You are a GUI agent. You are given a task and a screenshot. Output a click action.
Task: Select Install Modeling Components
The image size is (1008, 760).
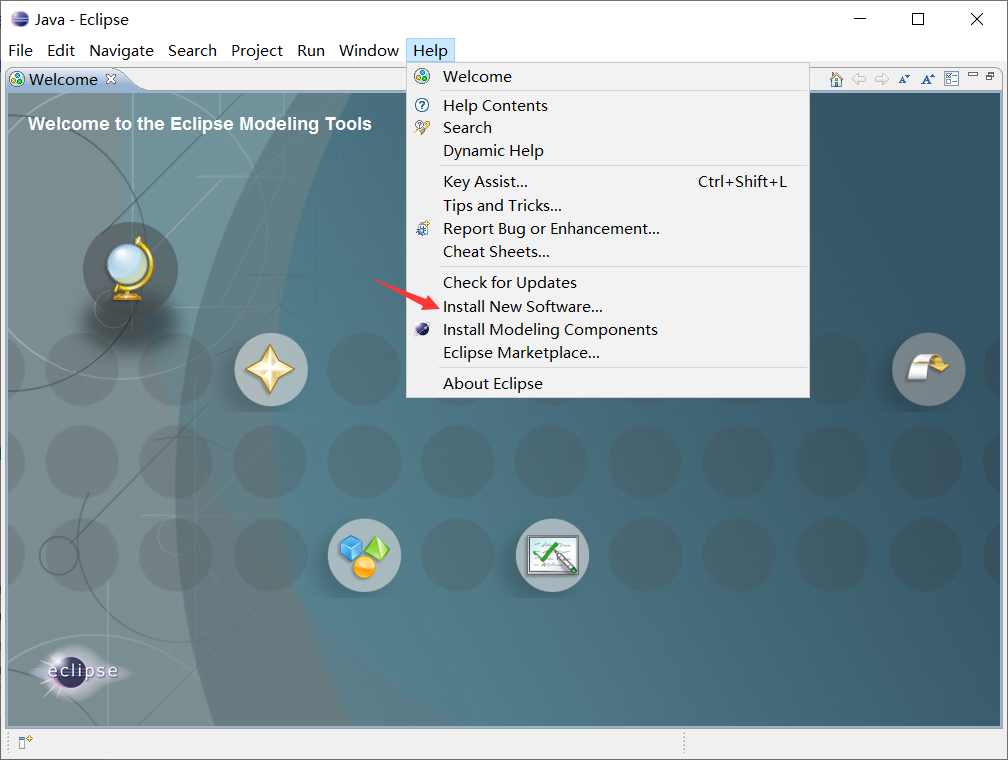608,330
